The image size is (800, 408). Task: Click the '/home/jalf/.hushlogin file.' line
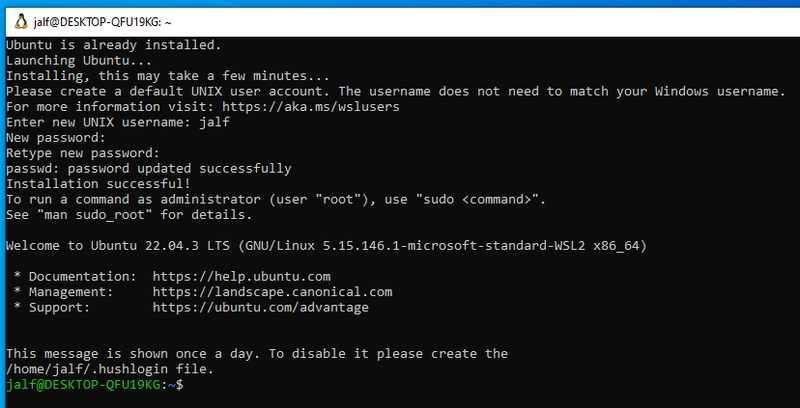click(110, 369)
